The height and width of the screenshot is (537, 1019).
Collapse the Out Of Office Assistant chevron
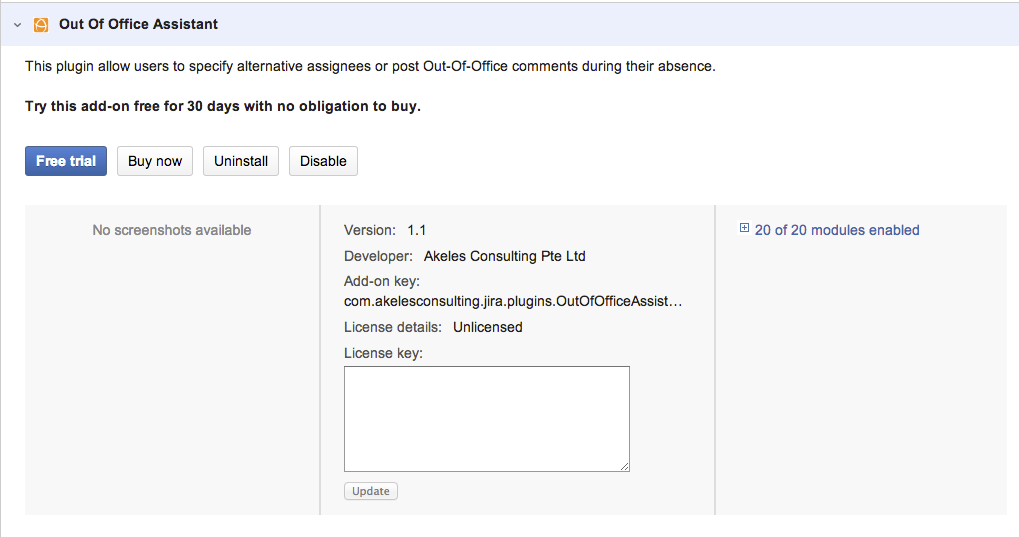pos(17,24)
